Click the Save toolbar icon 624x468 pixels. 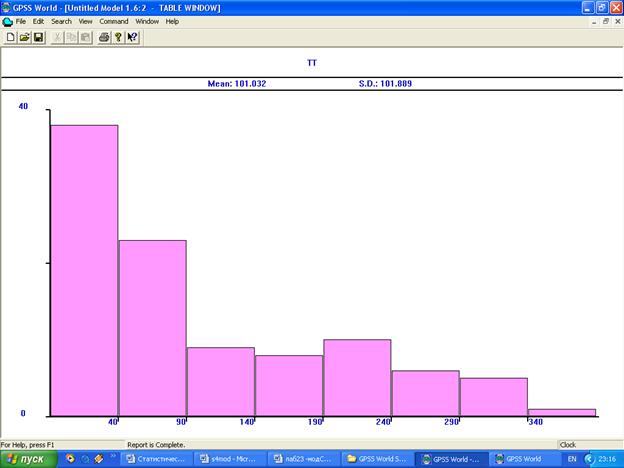point(38,37)
